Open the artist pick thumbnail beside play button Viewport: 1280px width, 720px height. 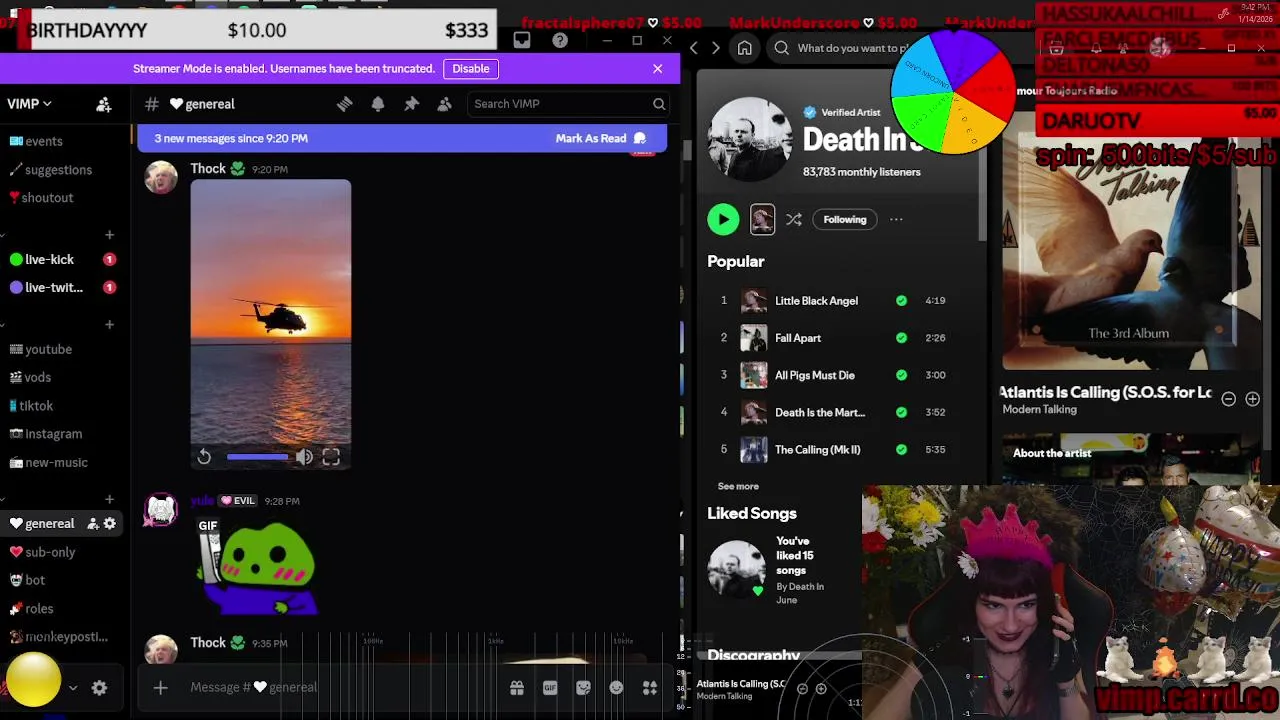pos(762,220)
